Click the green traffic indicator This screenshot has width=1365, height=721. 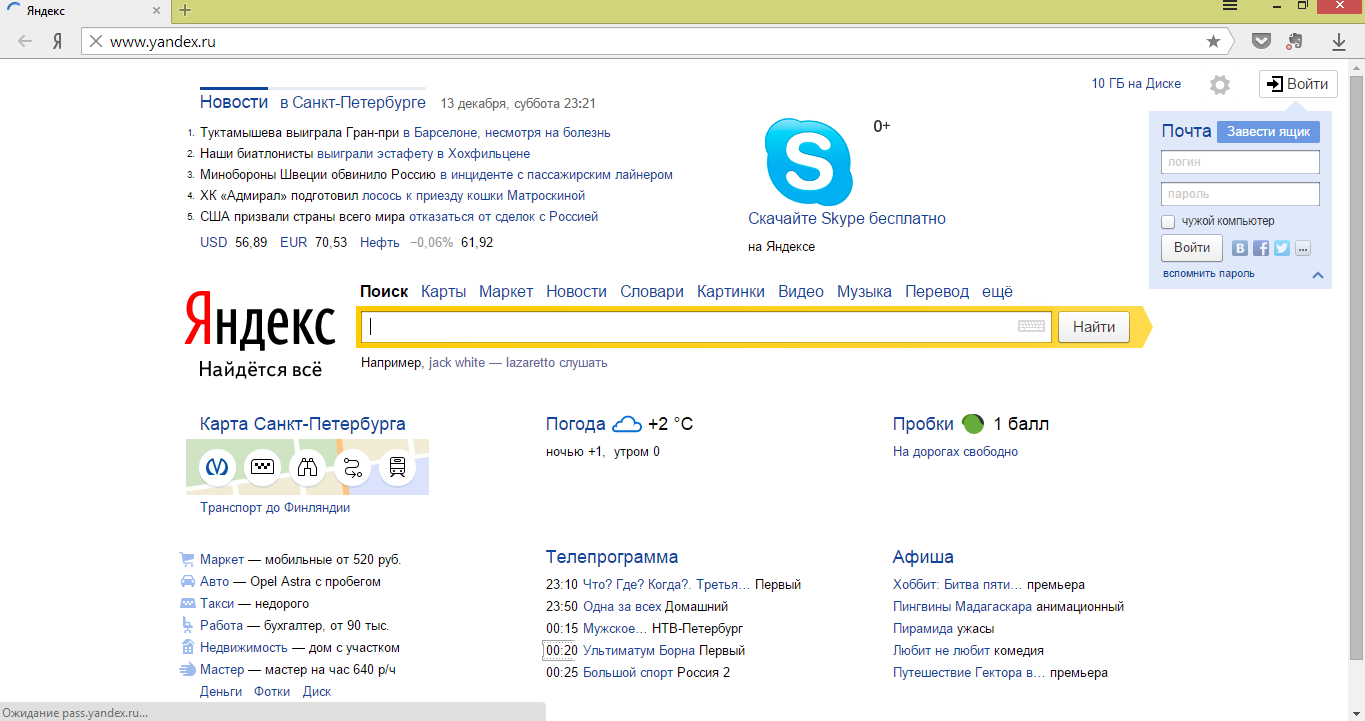(x=973, y=424)
